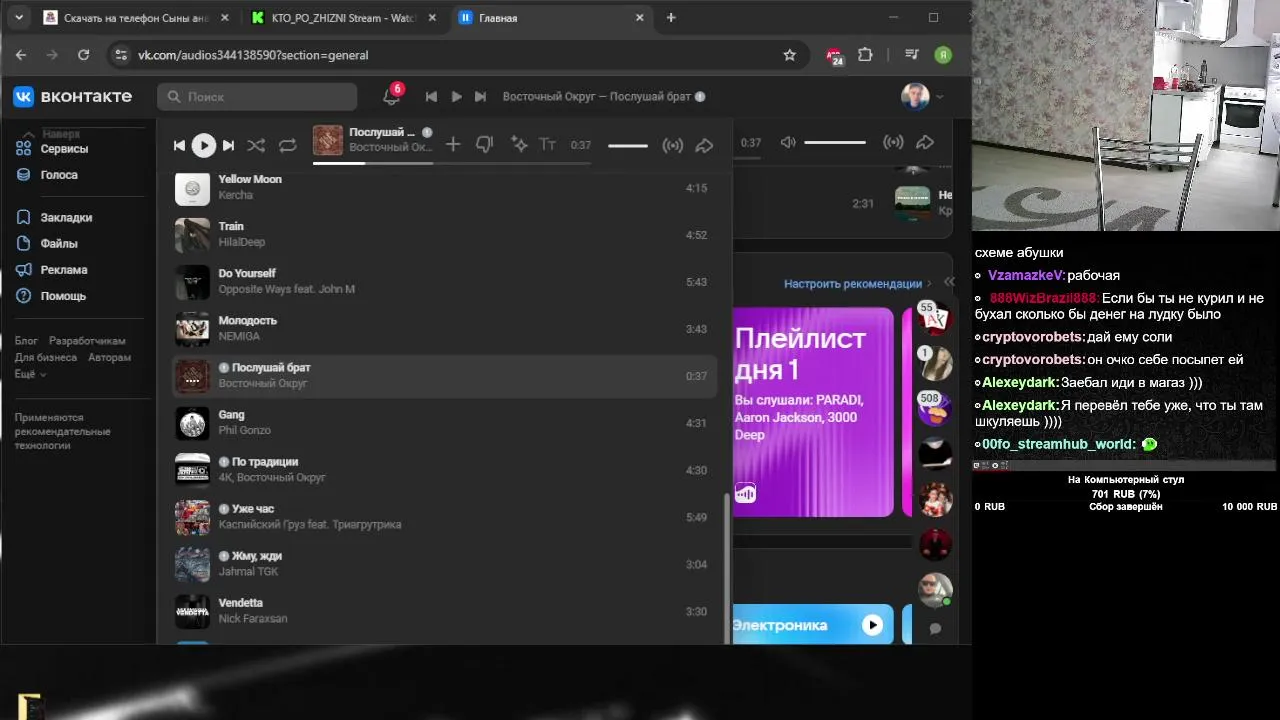Adjust the background player volume slider
Viewport: 1280px width, 720px height.
point(835,143)
